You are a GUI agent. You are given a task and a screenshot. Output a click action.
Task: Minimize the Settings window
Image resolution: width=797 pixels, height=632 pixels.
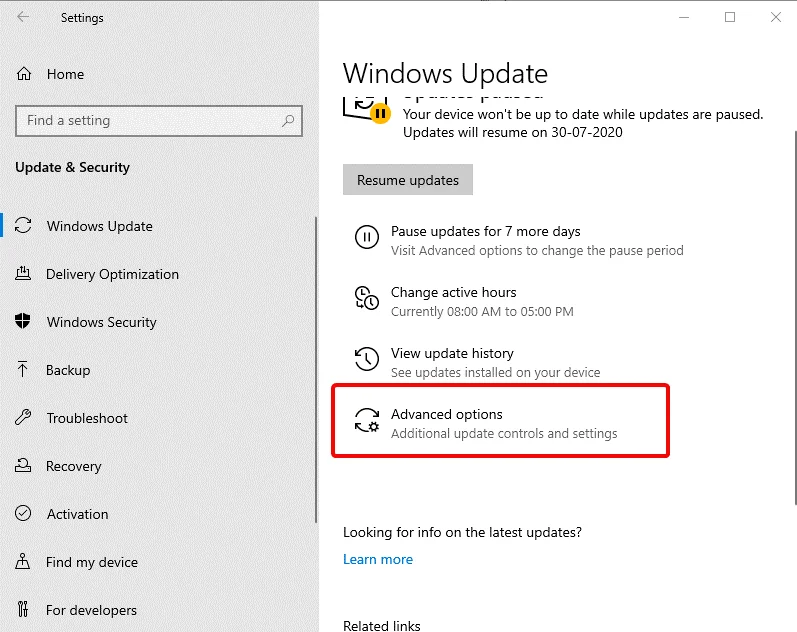coord(684,17)
